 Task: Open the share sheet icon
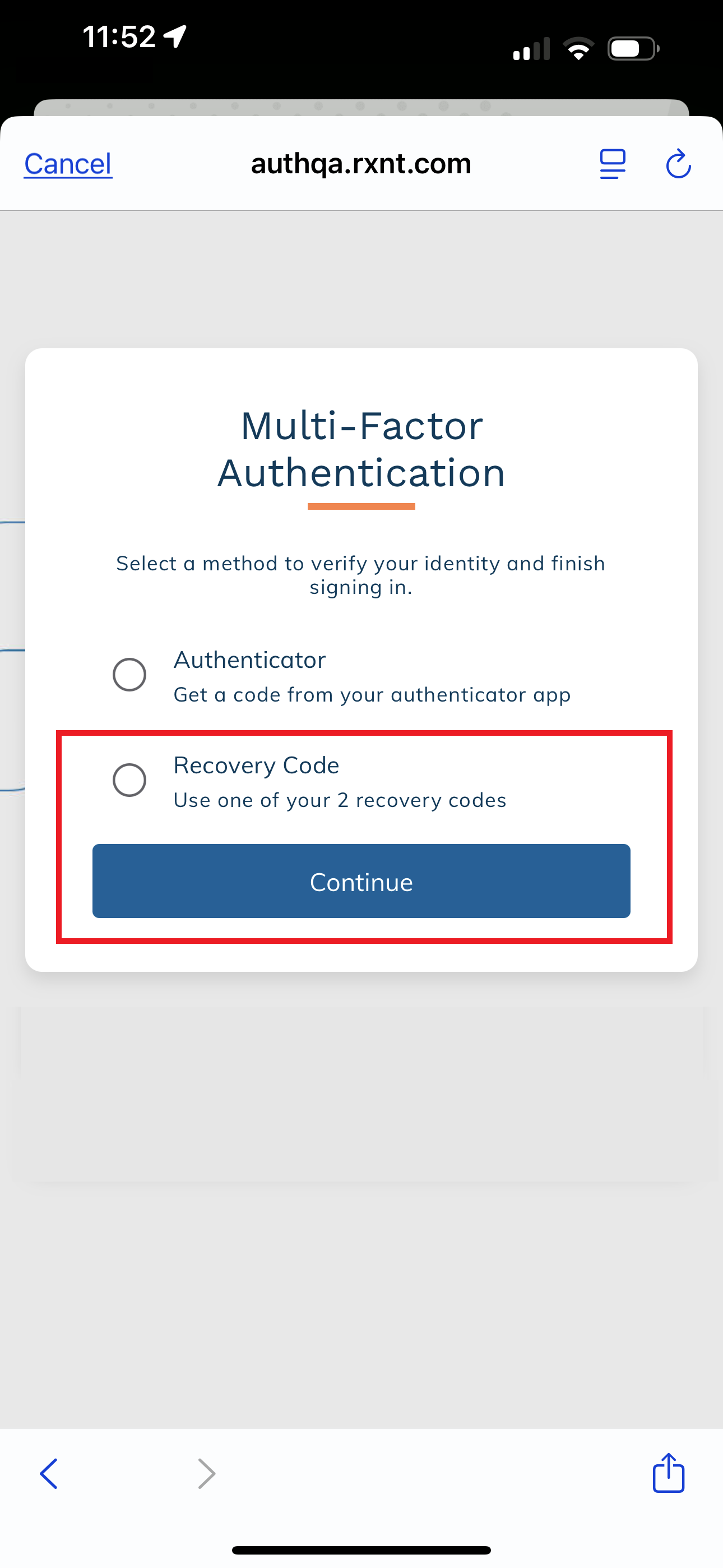click(668, 1473)
